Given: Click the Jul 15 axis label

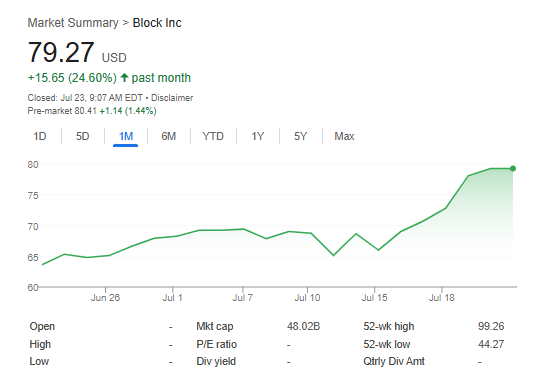Looking at the screenshot, I should click(374, 298).
